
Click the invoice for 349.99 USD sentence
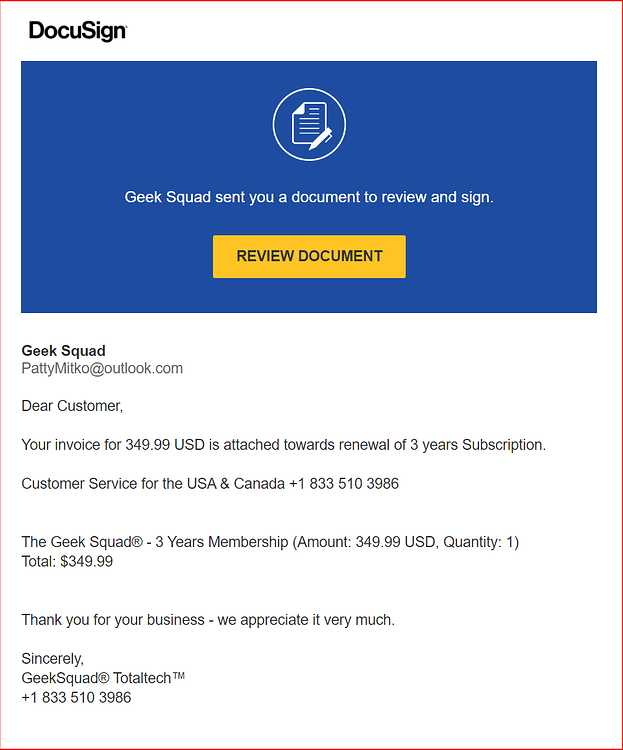click(284, 445)
